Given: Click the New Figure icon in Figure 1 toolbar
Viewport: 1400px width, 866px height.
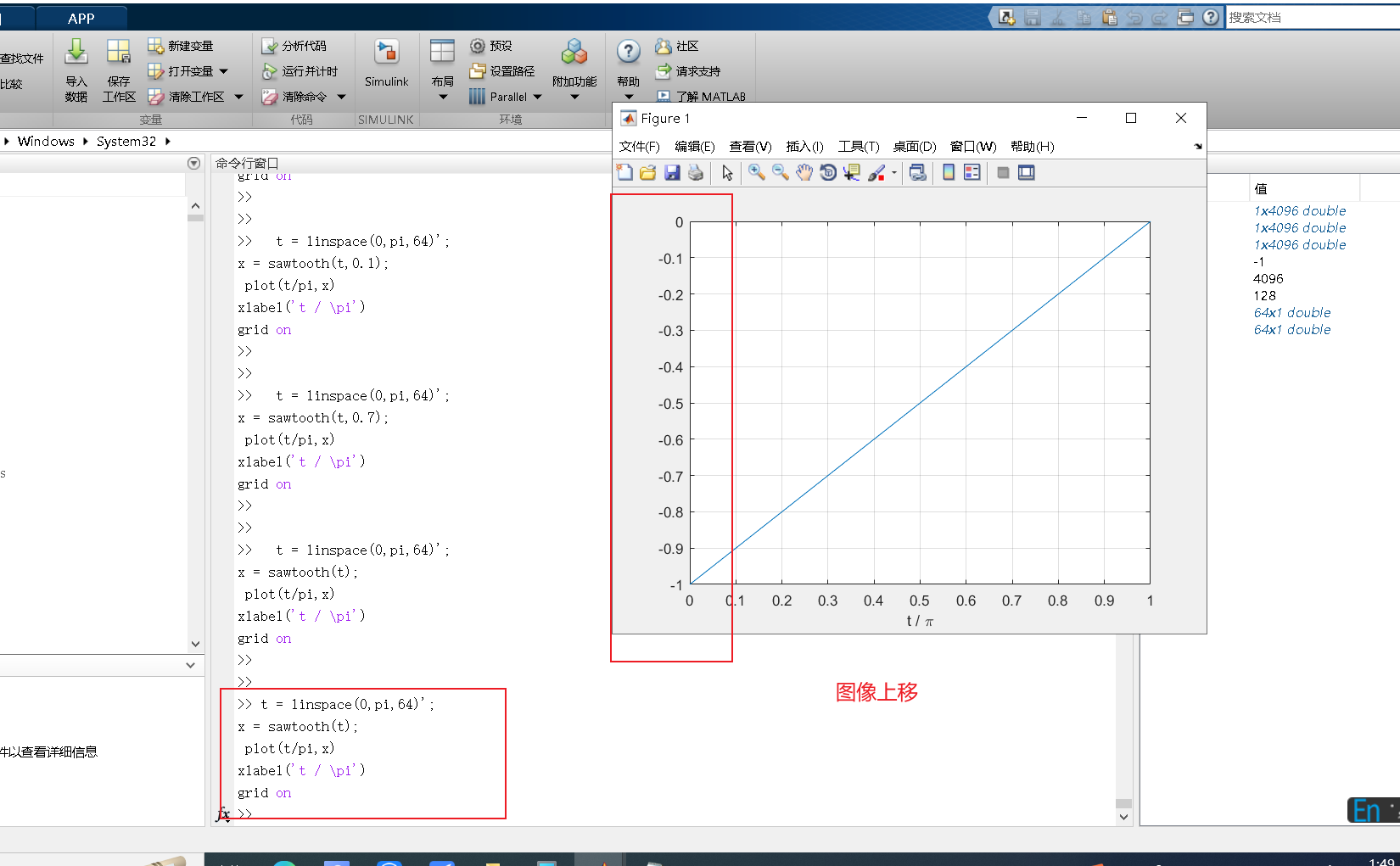Looking at the screenshot, I should pos(624,173).
